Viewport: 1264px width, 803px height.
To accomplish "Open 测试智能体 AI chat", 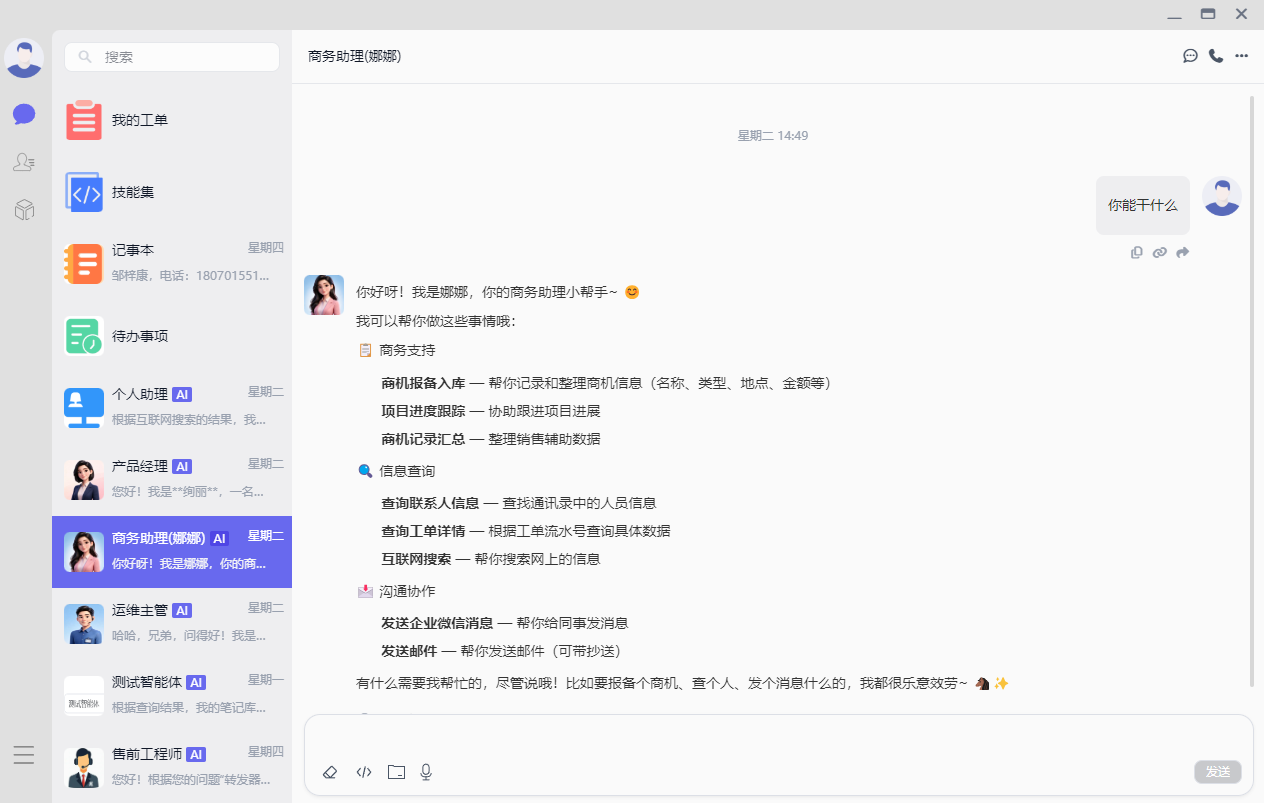I will (x=172, y=696).
